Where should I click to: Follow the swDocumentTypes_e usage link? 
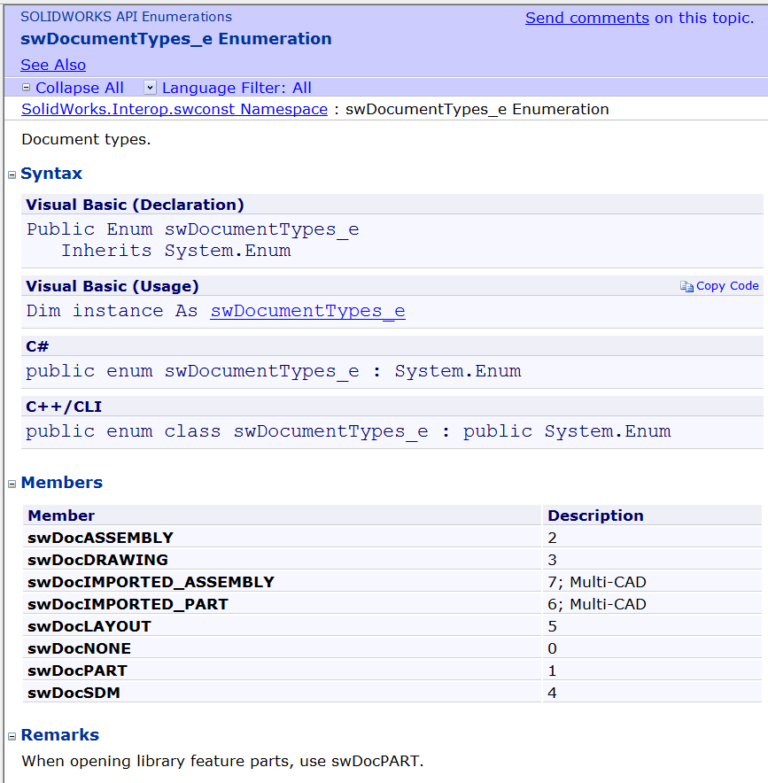(x=308, y=311)
